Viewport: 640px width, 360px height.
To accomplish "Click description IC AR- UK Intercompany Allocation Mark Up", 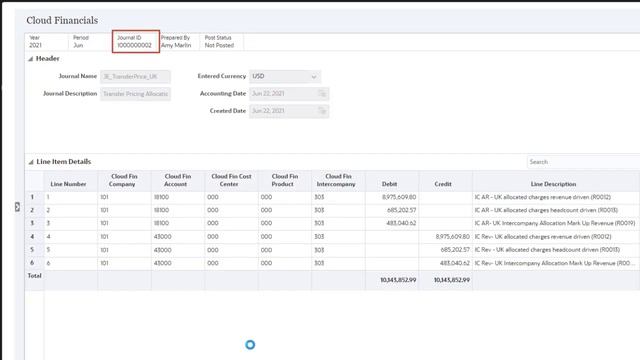I will tap(556, 223).
